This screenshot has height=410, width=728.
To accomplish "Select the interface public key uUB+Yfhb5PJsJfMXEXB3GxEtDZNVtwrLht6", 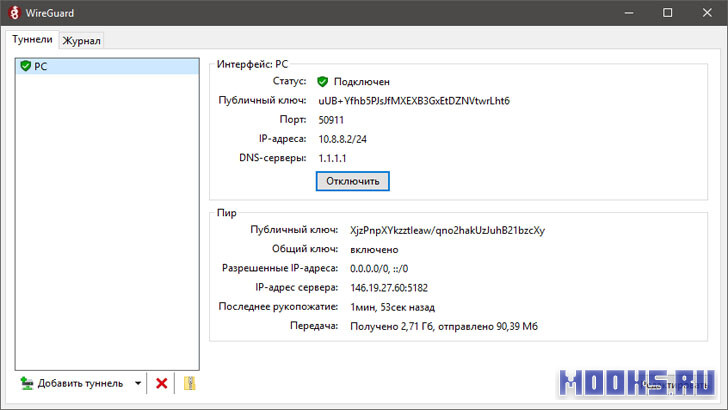I will pos(414,101).
